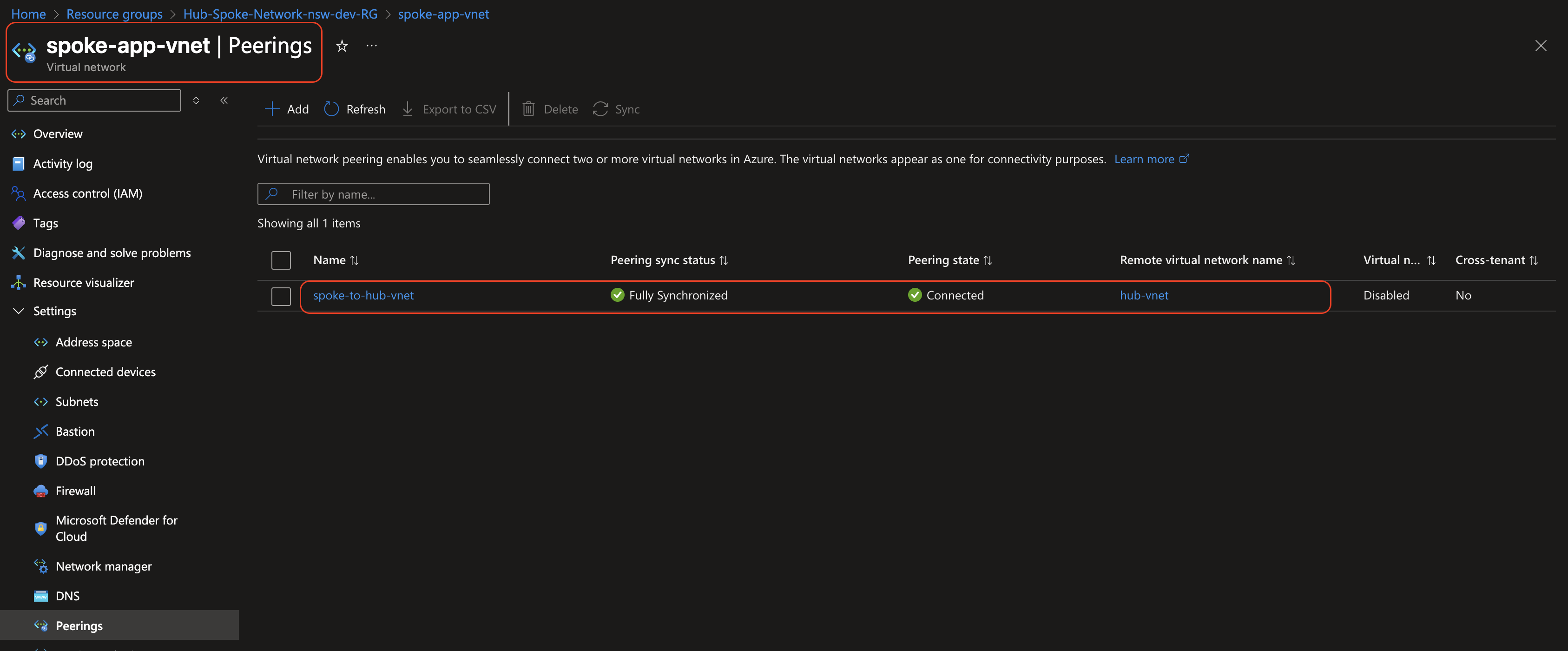Click the DDoS protection shield icon
The image size is (1568, 651).
pos(40,461)
